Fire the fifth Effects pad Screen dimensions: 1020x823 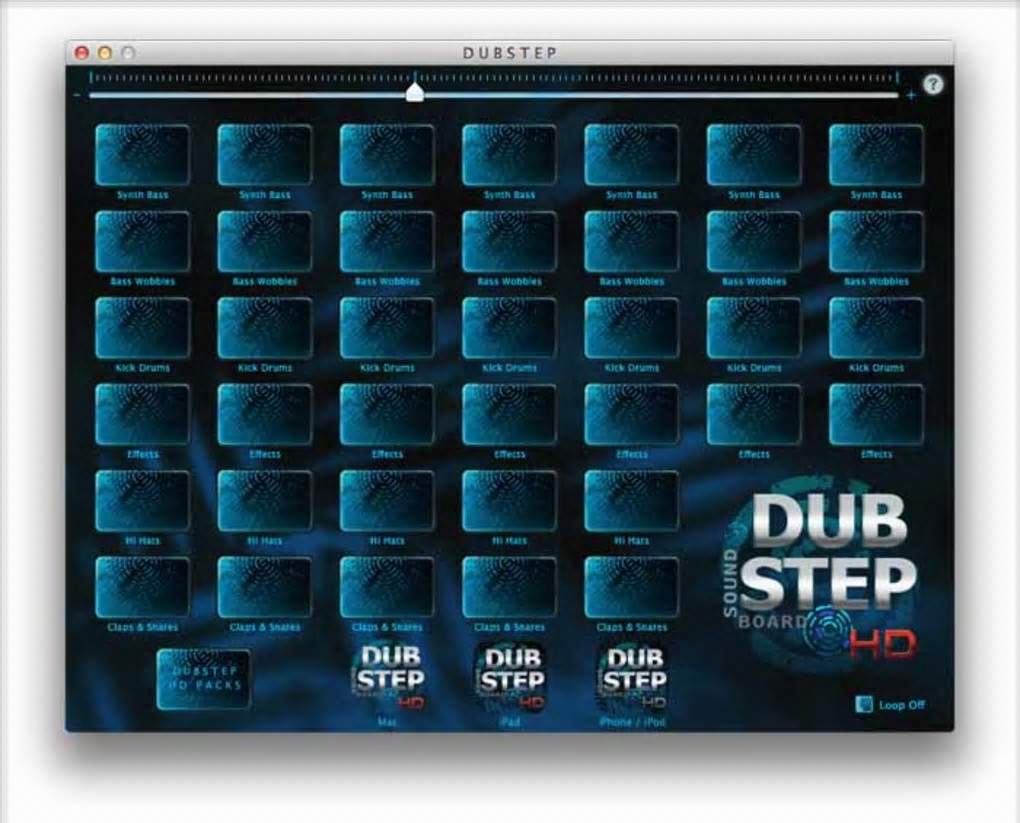point(632,414)
